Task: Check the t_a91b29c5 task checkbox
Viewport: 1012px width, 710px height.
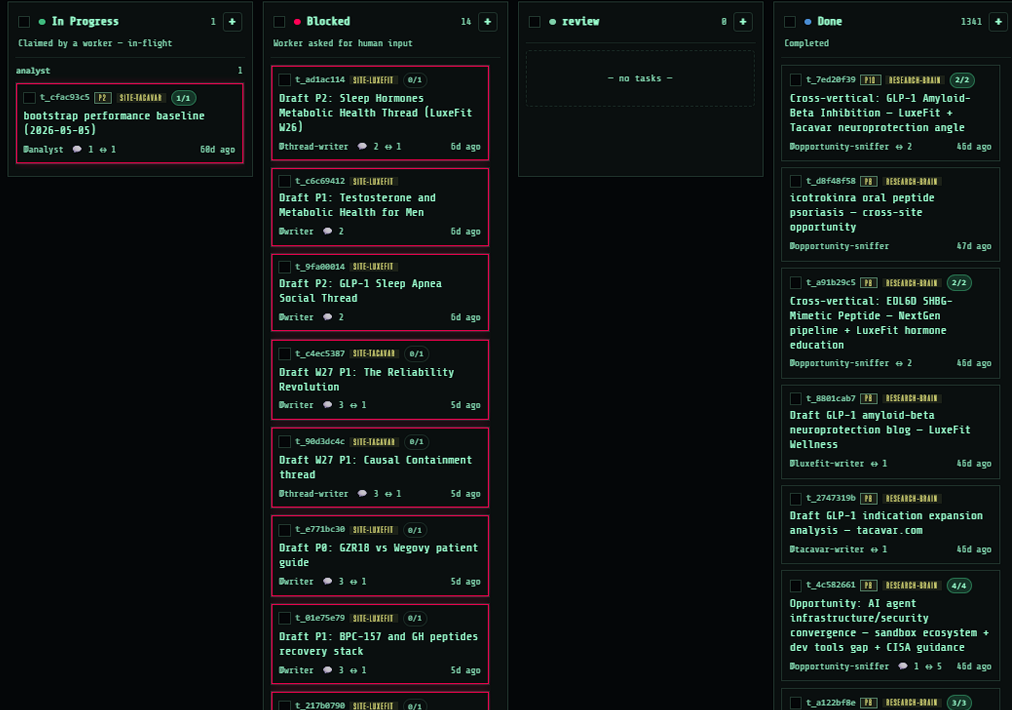Action: point(795,283)
